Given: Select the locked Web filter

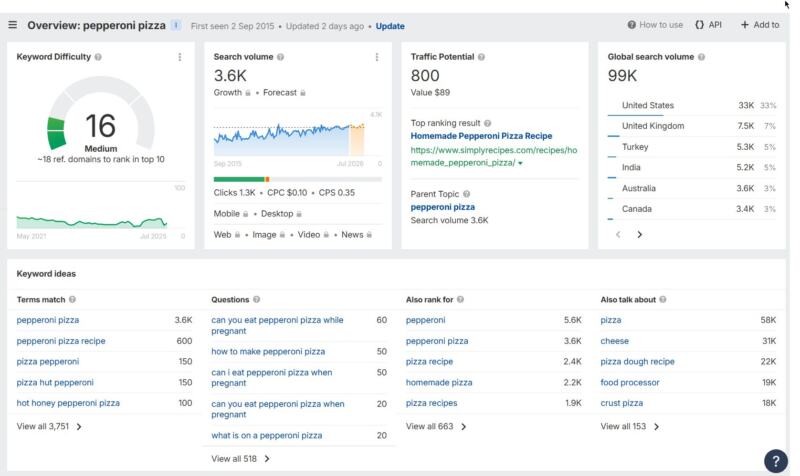Looking at the screenshot, I should coord(227,235).
